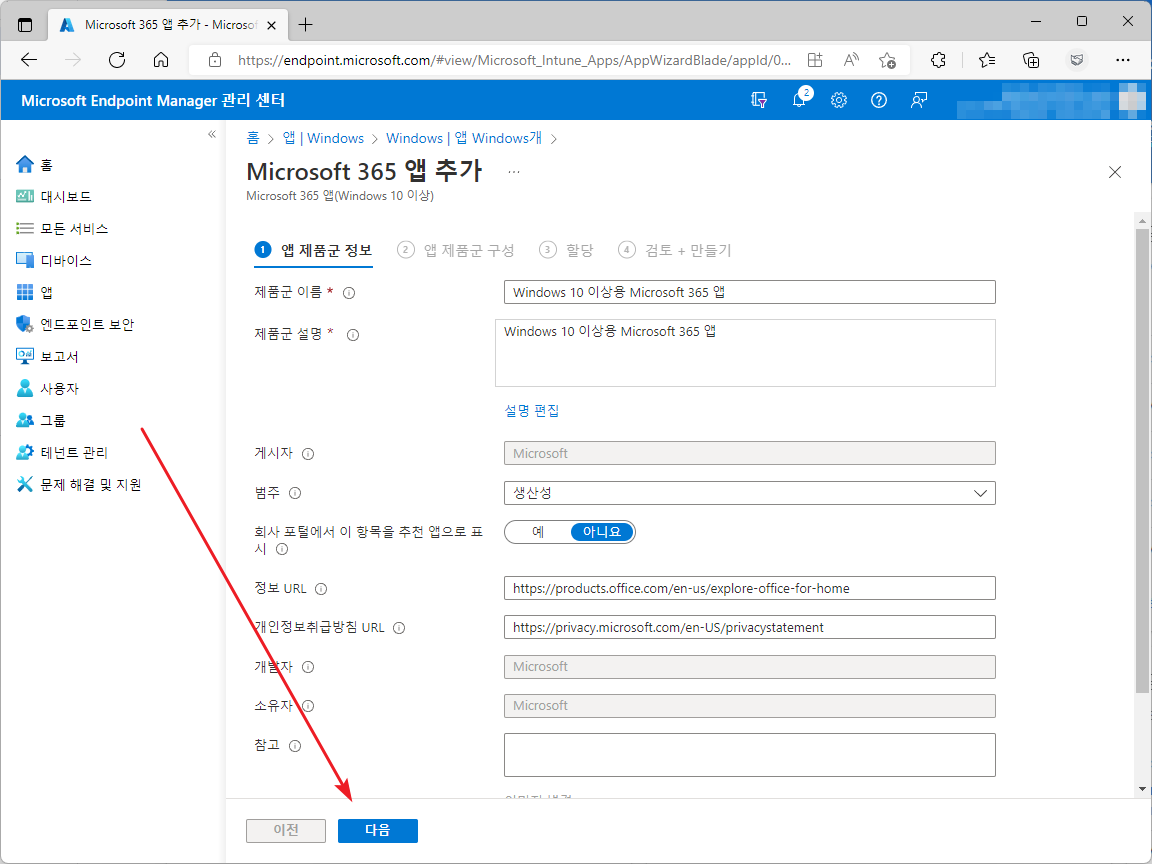Go to 홈 breadcrumb link

(253, 138)
